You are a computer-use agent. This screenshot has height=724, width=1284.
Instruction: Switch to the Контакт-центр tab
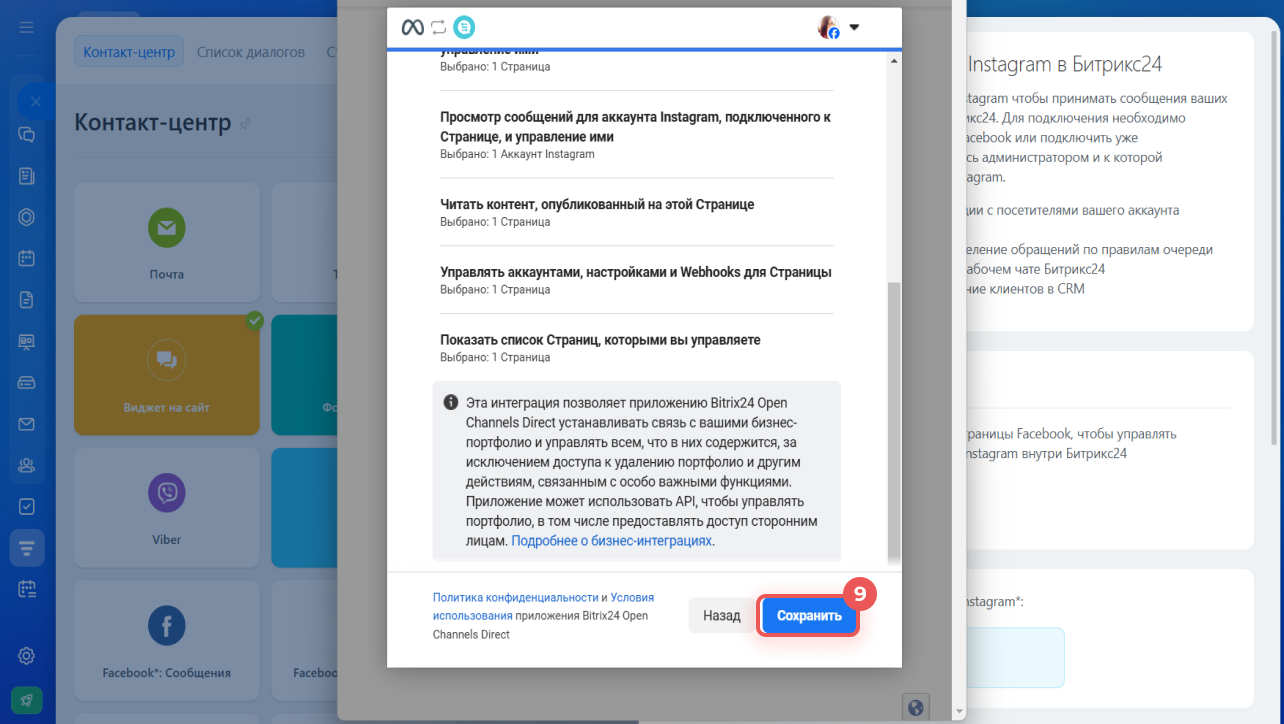[x=129, y=52]
